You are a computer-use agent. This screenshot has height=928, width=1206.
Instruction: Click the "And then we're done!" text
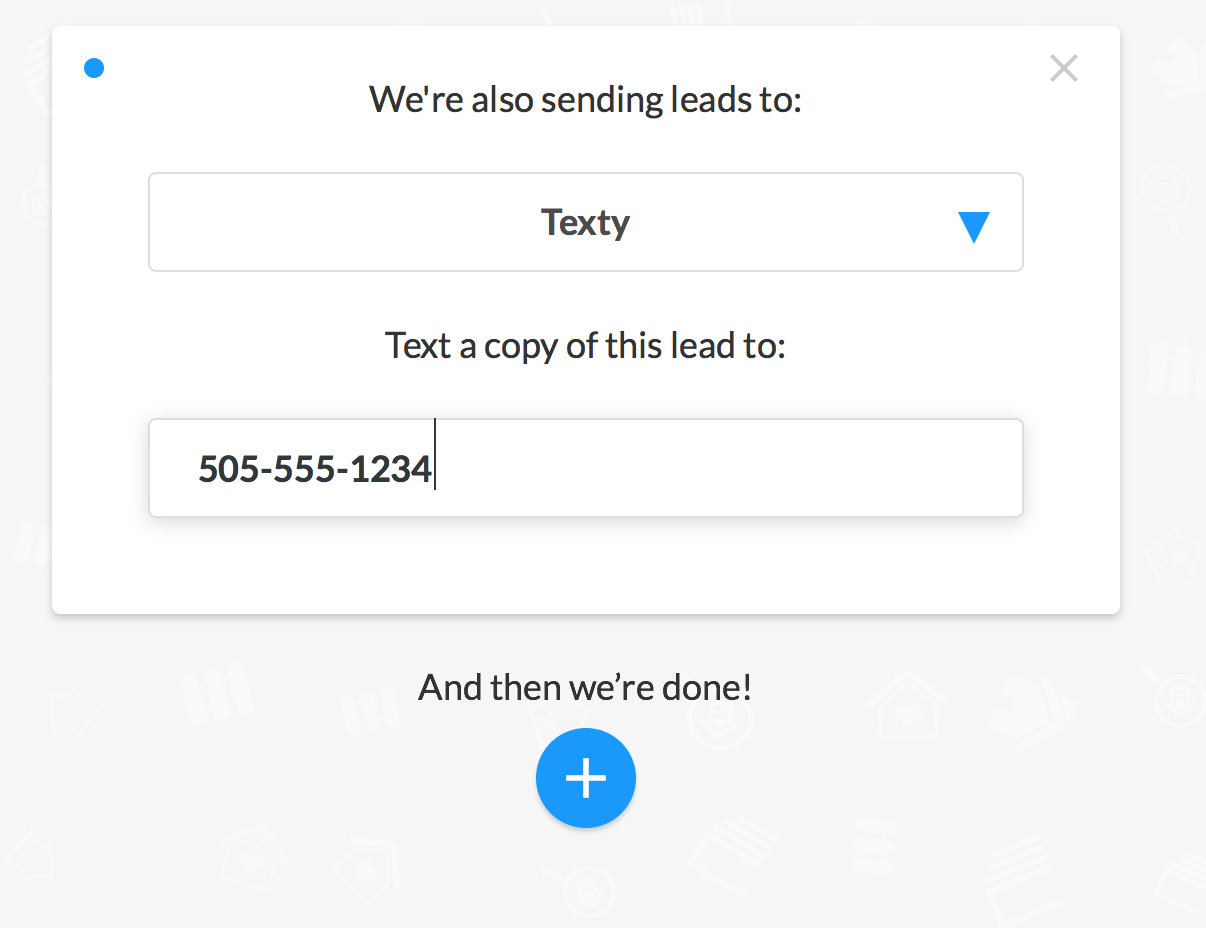[585, 688]
